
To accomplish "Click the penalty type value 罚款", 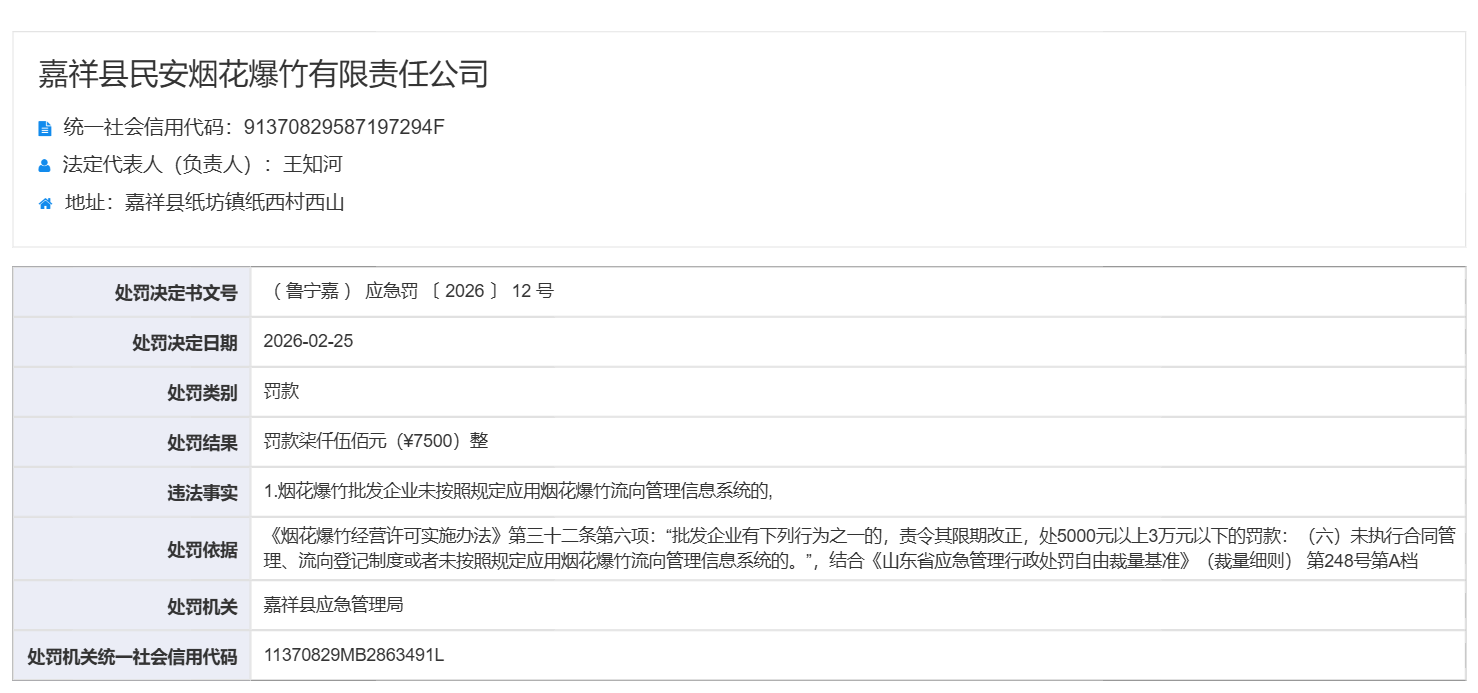I will tap(281, 391).
